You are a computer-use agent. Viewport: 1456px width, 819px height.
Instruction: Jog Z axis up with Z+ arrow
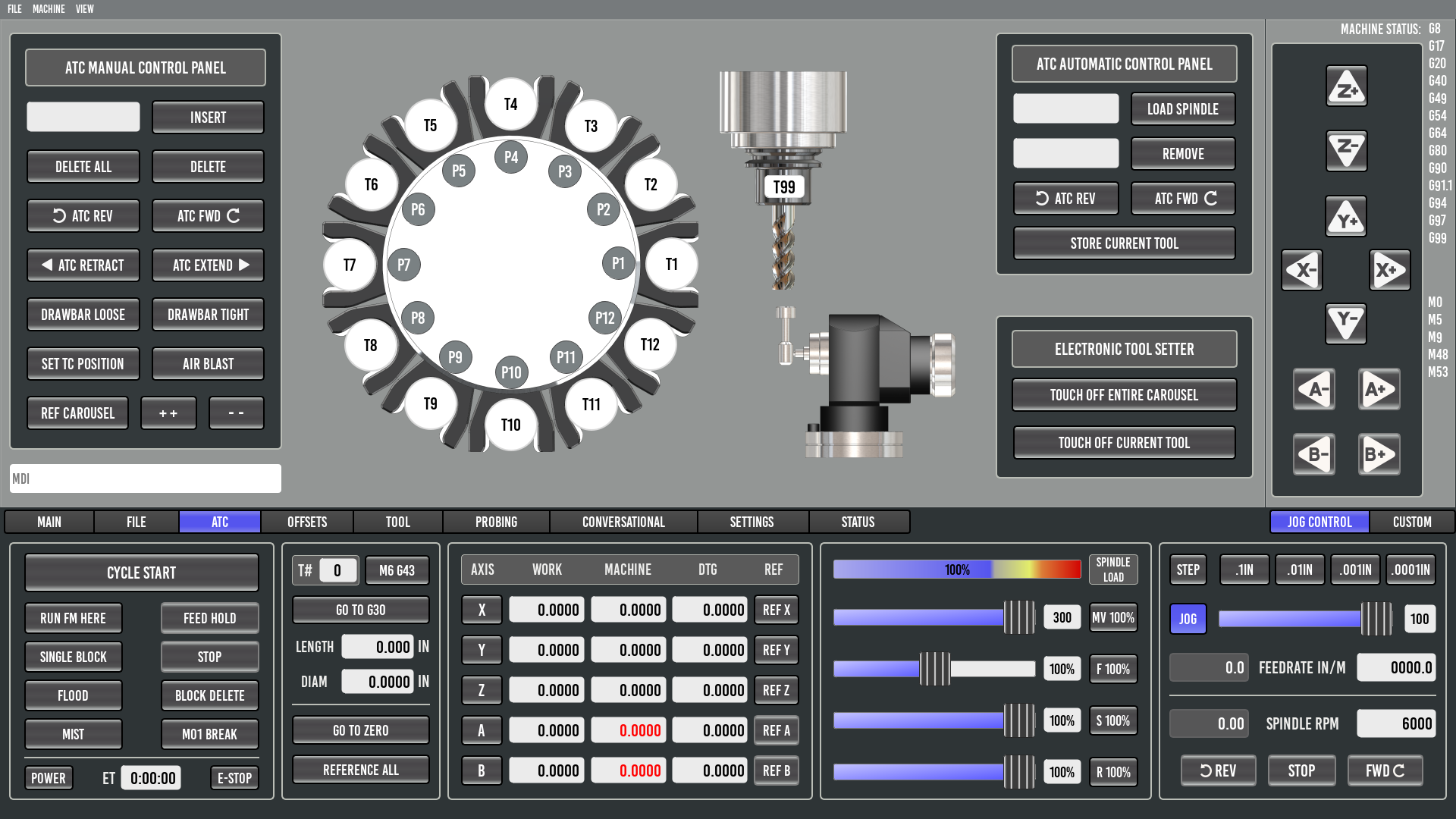1346,86
